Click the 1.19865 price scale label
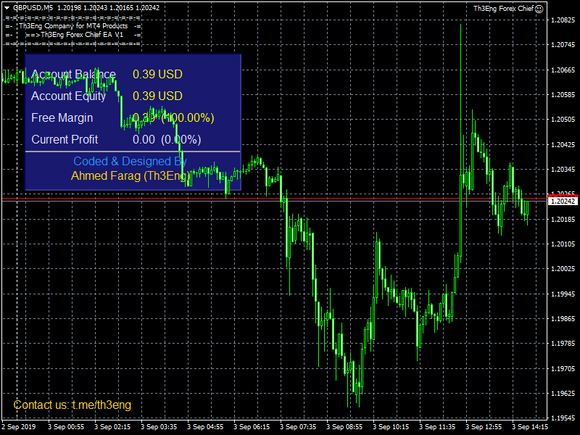This screenshot has height=435, width=580. [563, 319]
